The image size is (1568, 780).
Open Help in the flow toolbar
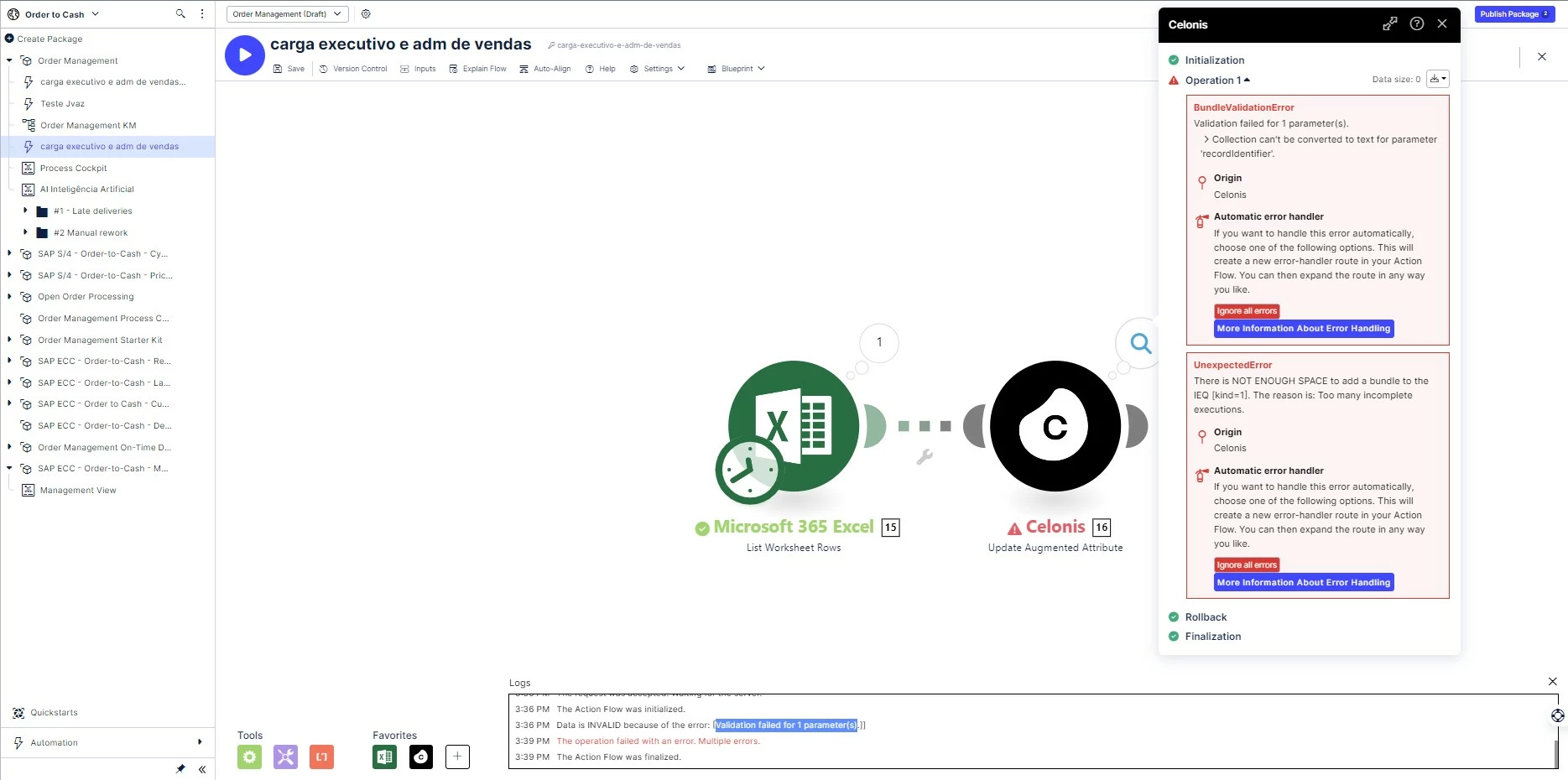601,69
